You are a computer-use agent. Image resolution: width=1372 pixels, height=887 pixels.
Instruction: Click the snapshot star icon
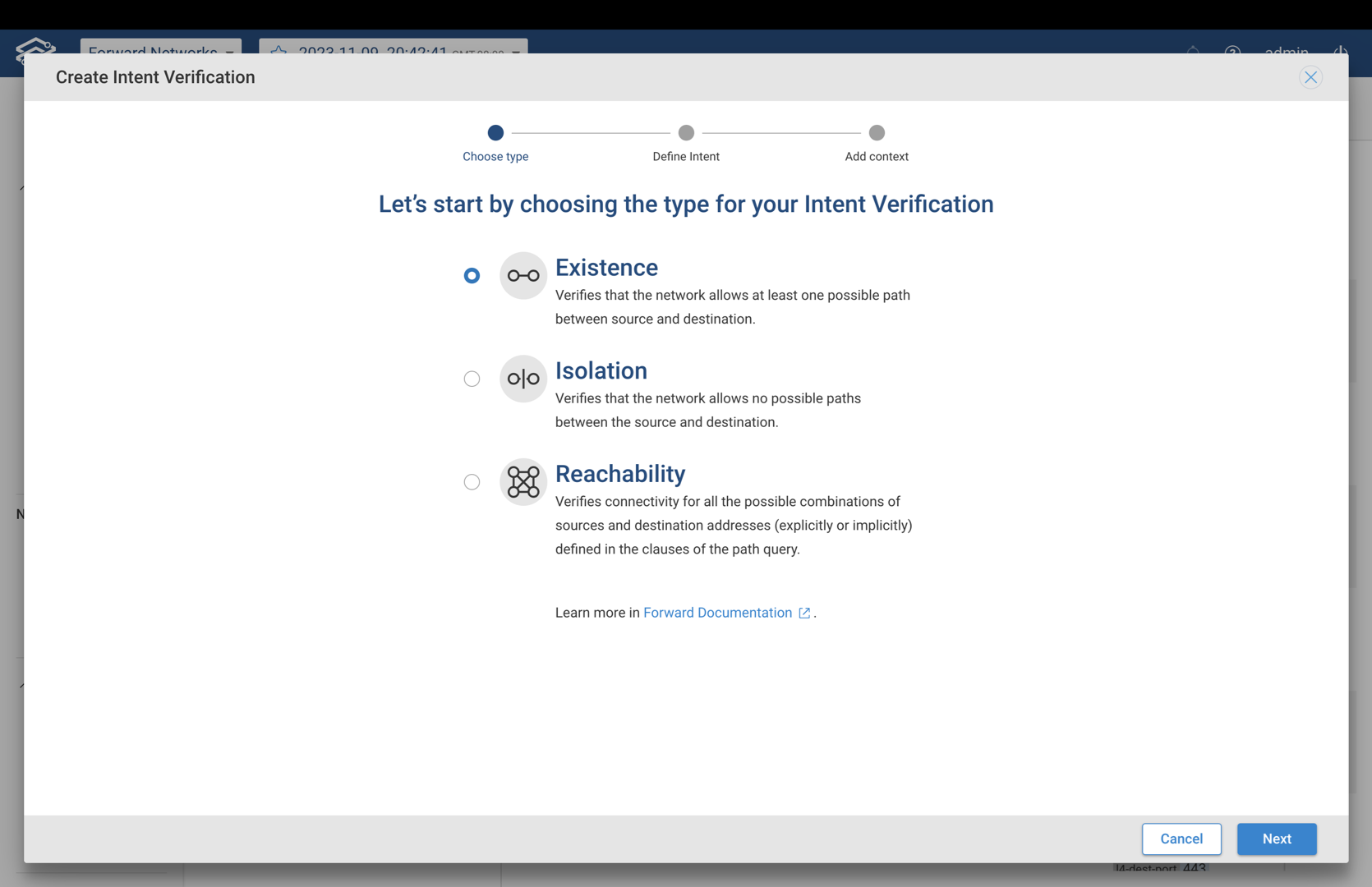[x=278, y=52]
